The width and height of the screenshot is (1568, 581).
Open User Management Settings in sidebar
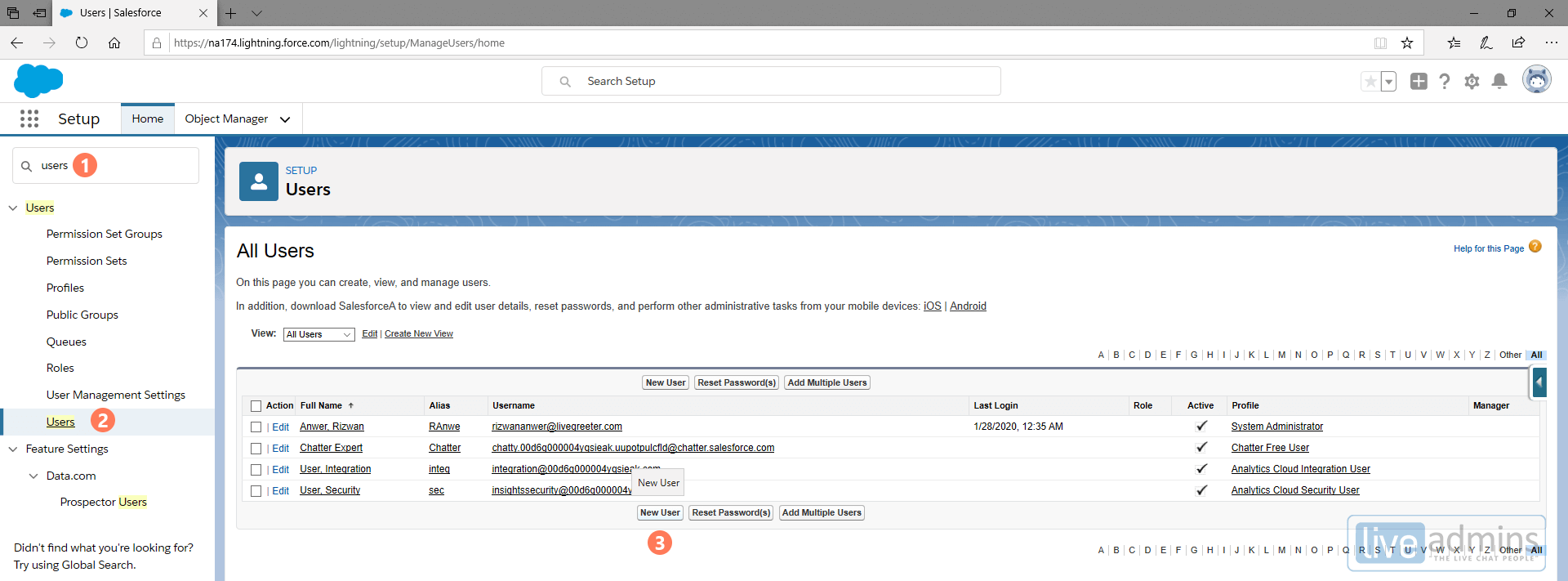(x=116, y=395)
